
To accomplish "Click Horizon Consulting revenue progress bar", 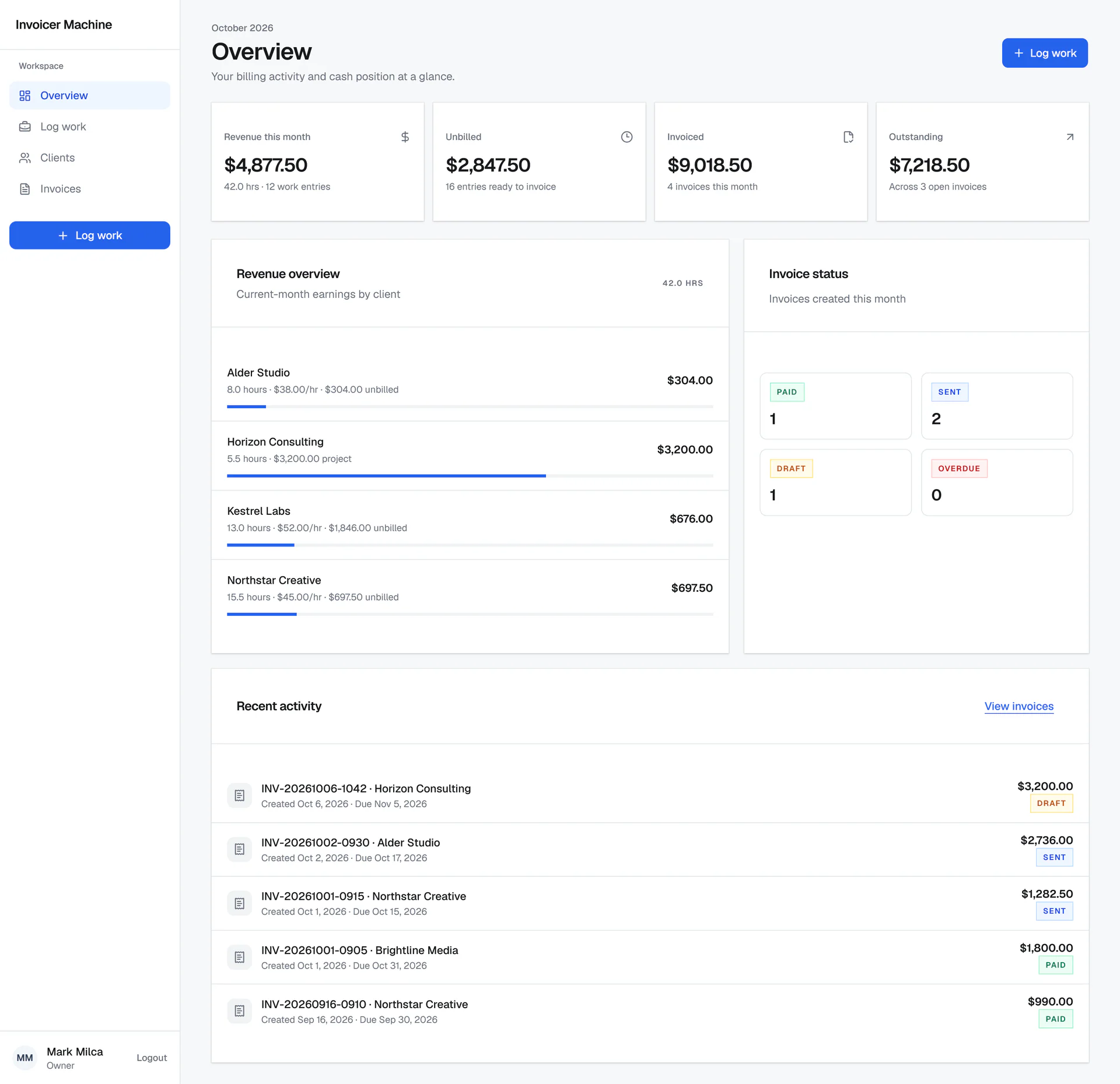I will click(470, 476).
